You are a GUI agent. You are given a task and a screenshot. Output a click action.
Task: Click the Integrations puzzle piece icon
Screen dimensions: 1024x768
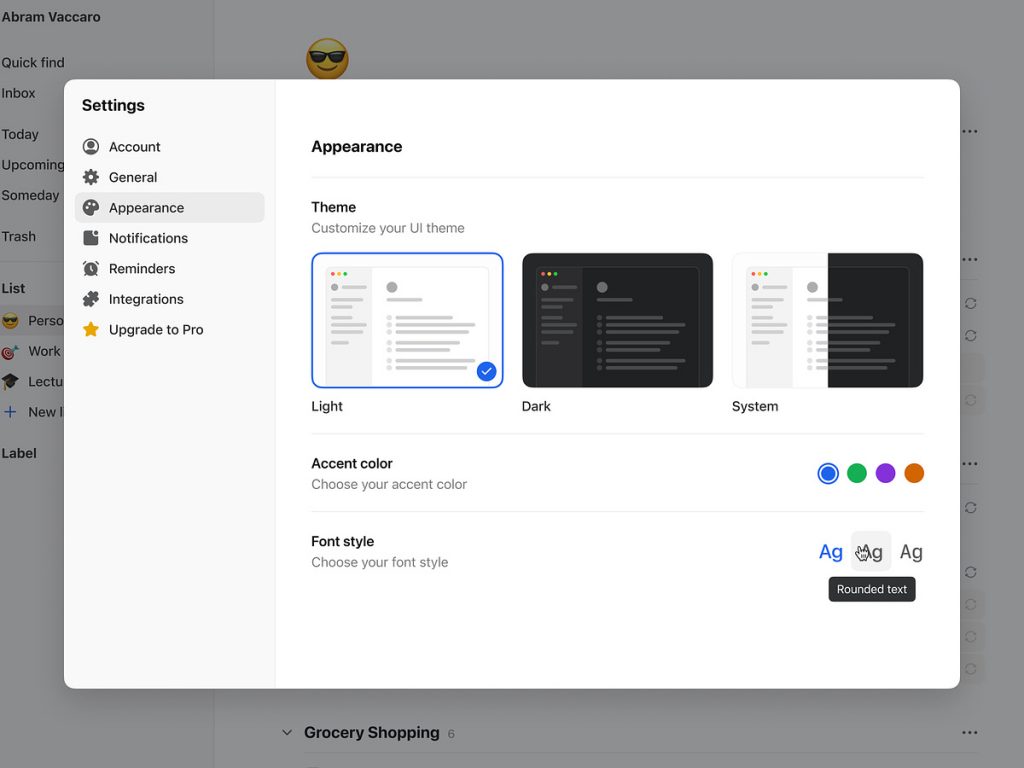91,299
